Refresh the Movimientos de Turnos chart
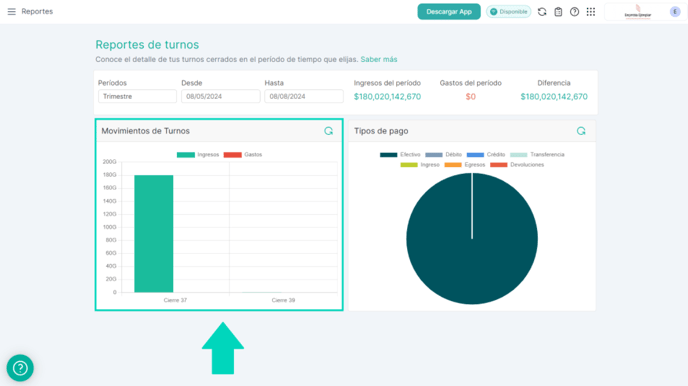Image resolution: width=688 pixels, height=386 pixels. click(328, 131)
